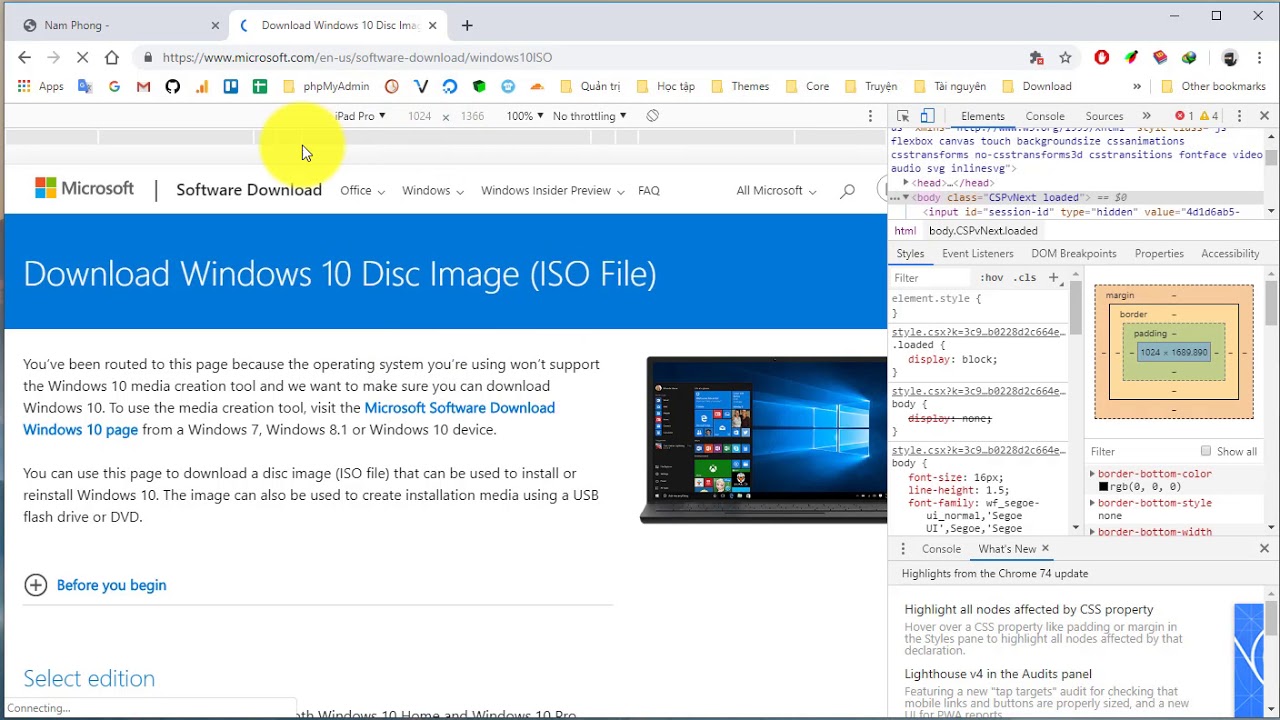This screenshot has height=720, width=1280.
Task: Close the bottom DevTools drawer
Action: coord(1264,548)
